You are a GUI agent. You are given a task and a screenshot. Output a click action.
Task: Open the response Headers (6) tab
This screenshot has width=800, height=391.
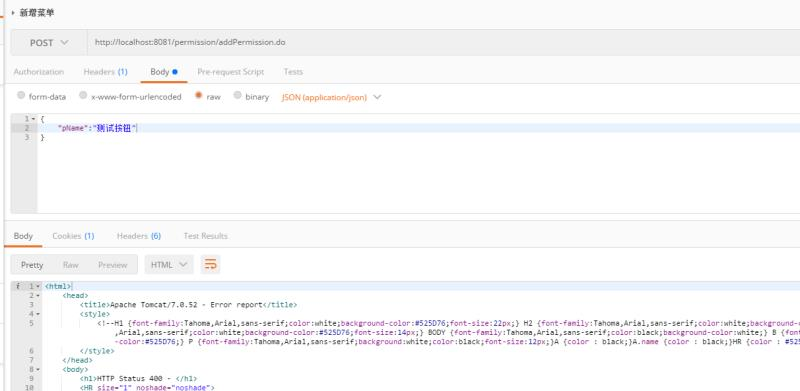[139, 236]
